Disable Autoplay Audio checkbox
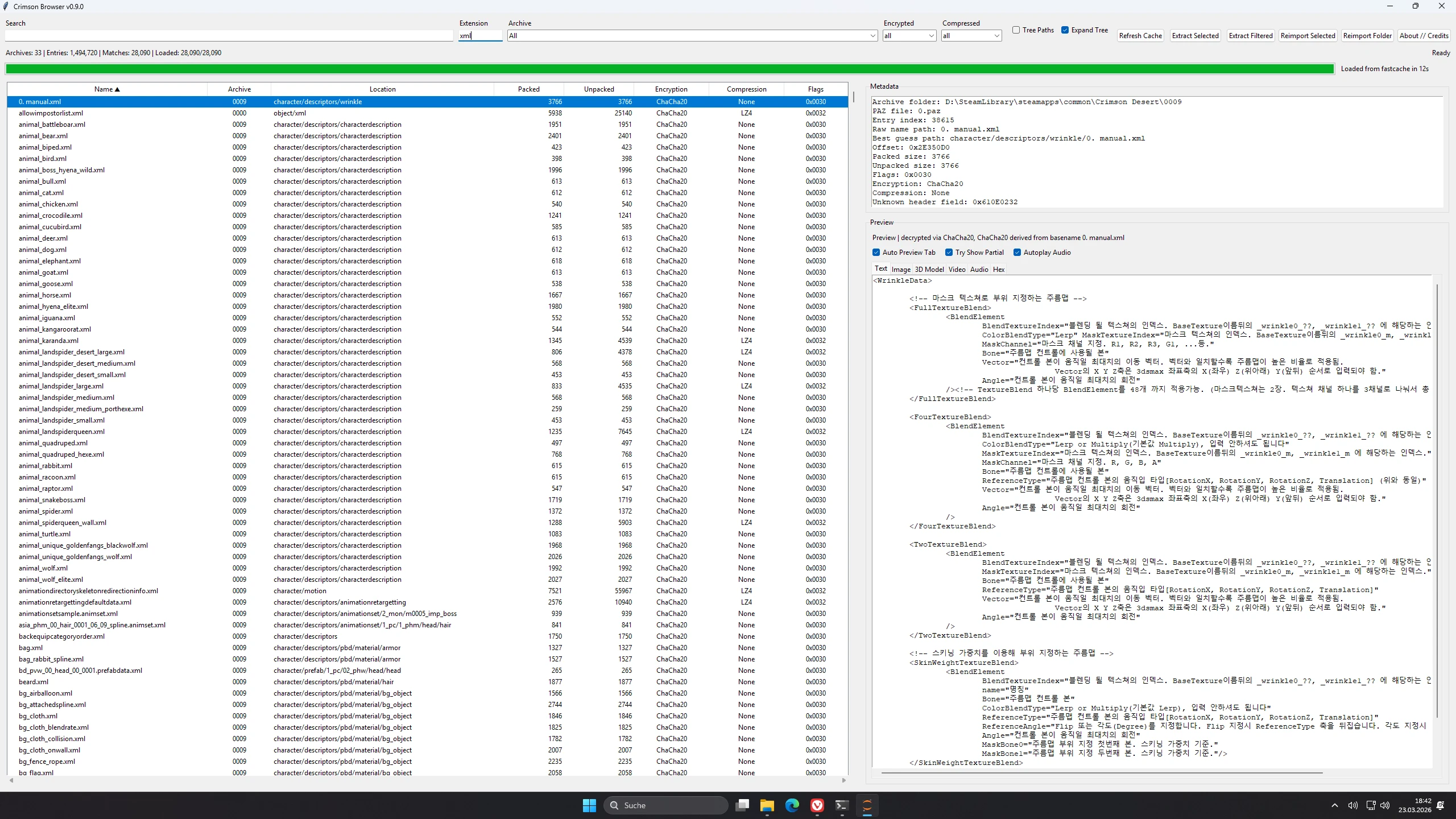Image resolution: width=1456 pixels, height=819 pixels. click(1017, 253)
